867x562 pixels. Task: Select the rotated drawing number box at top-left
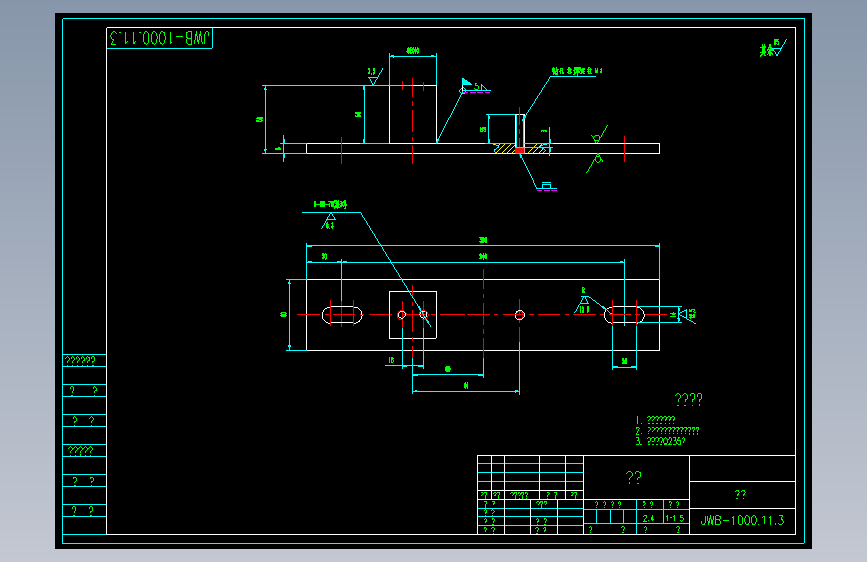tap(159, 38)
